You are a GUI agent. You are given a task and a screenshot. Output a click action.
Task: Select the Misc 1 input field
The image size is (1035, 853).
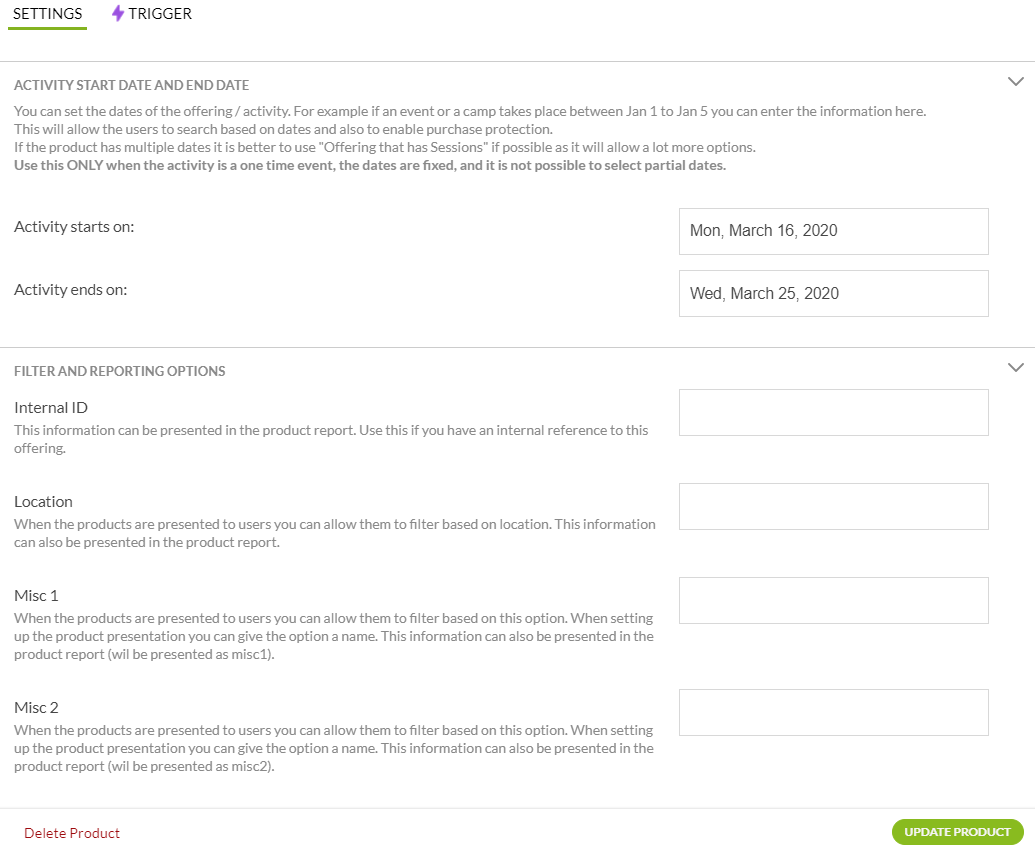tap(833, 601)
